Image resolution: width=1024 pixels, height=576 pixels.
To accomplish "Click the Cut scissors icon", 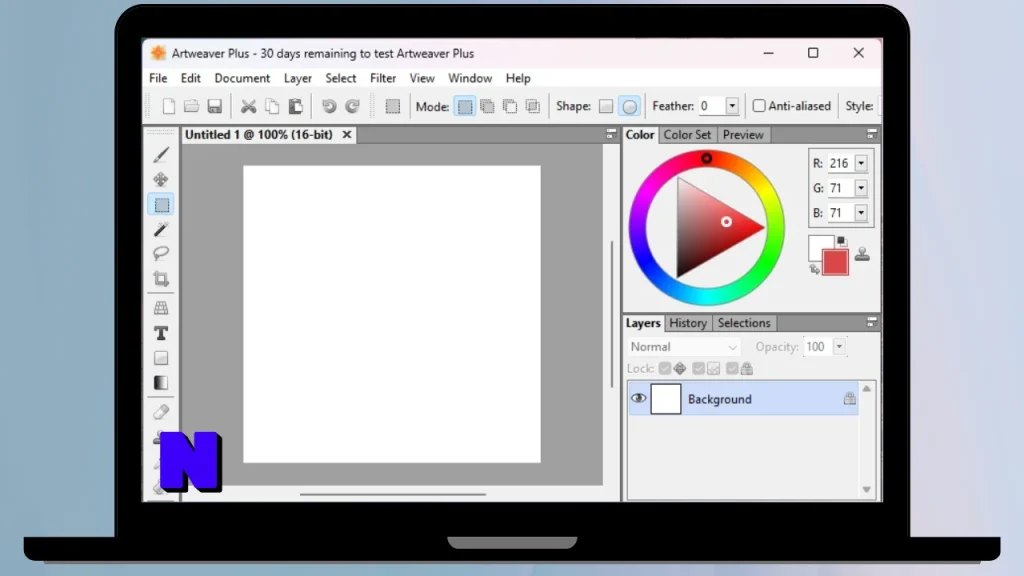I will pyautogui.click(x=248, y=106).
